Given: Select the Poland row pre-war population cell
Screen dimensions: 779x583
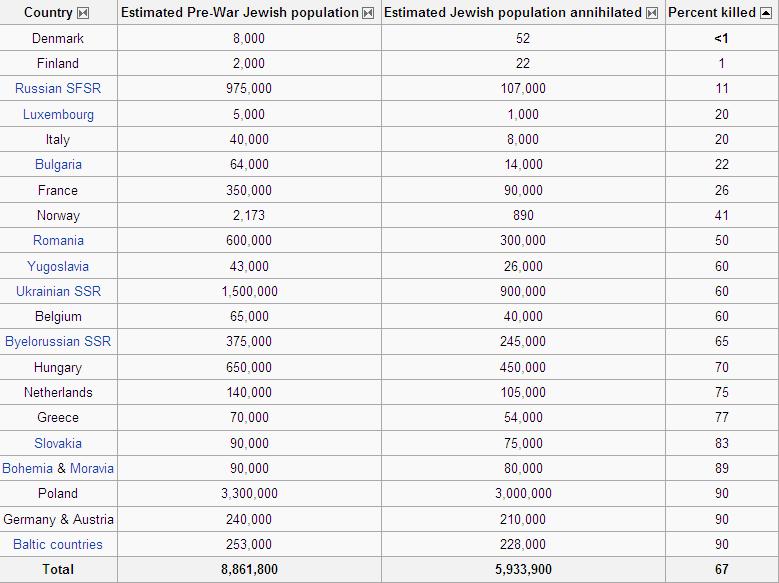Looking at the screenshot, I should [x=249, y=494].
